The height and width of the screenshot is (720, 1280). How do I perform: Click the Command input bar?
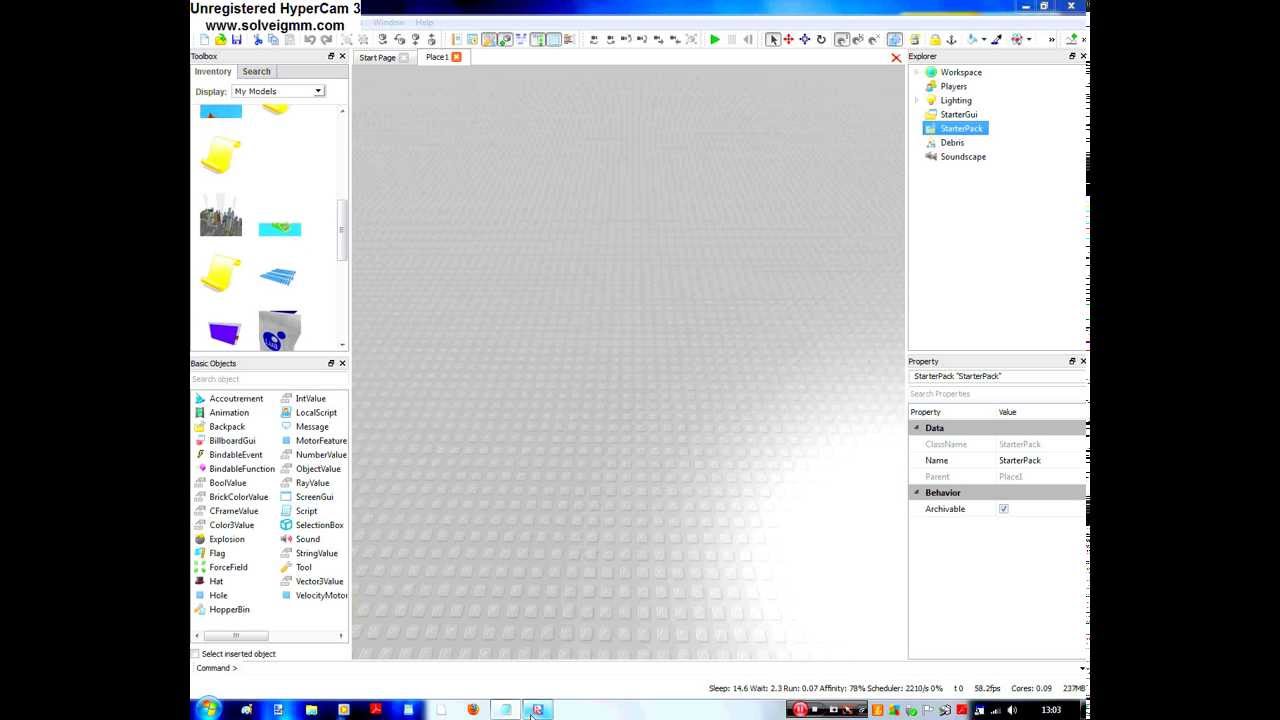tap(658, 668)
